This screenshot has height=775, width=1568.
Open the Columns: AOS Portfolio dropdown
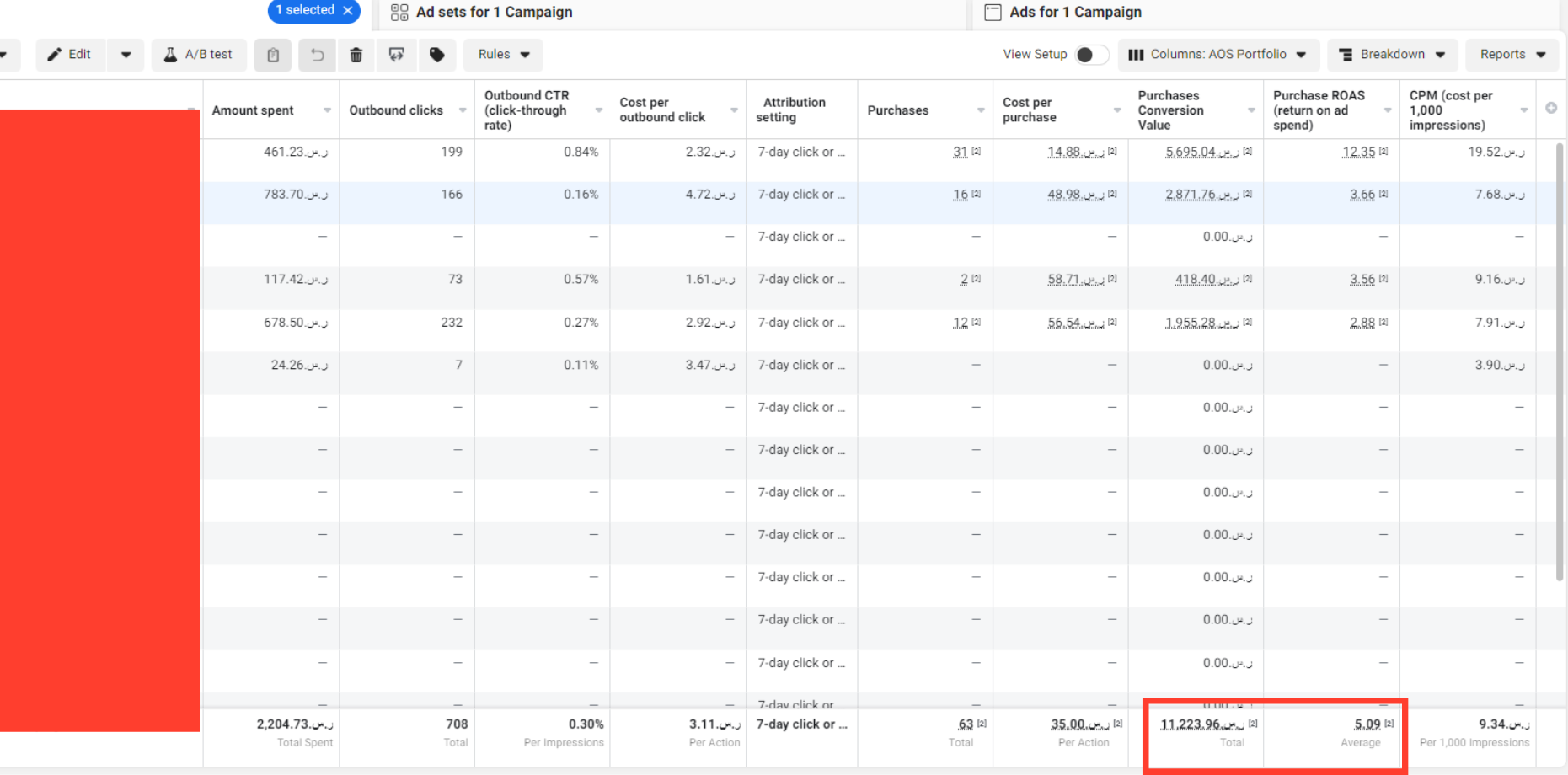coord(1218,54)
